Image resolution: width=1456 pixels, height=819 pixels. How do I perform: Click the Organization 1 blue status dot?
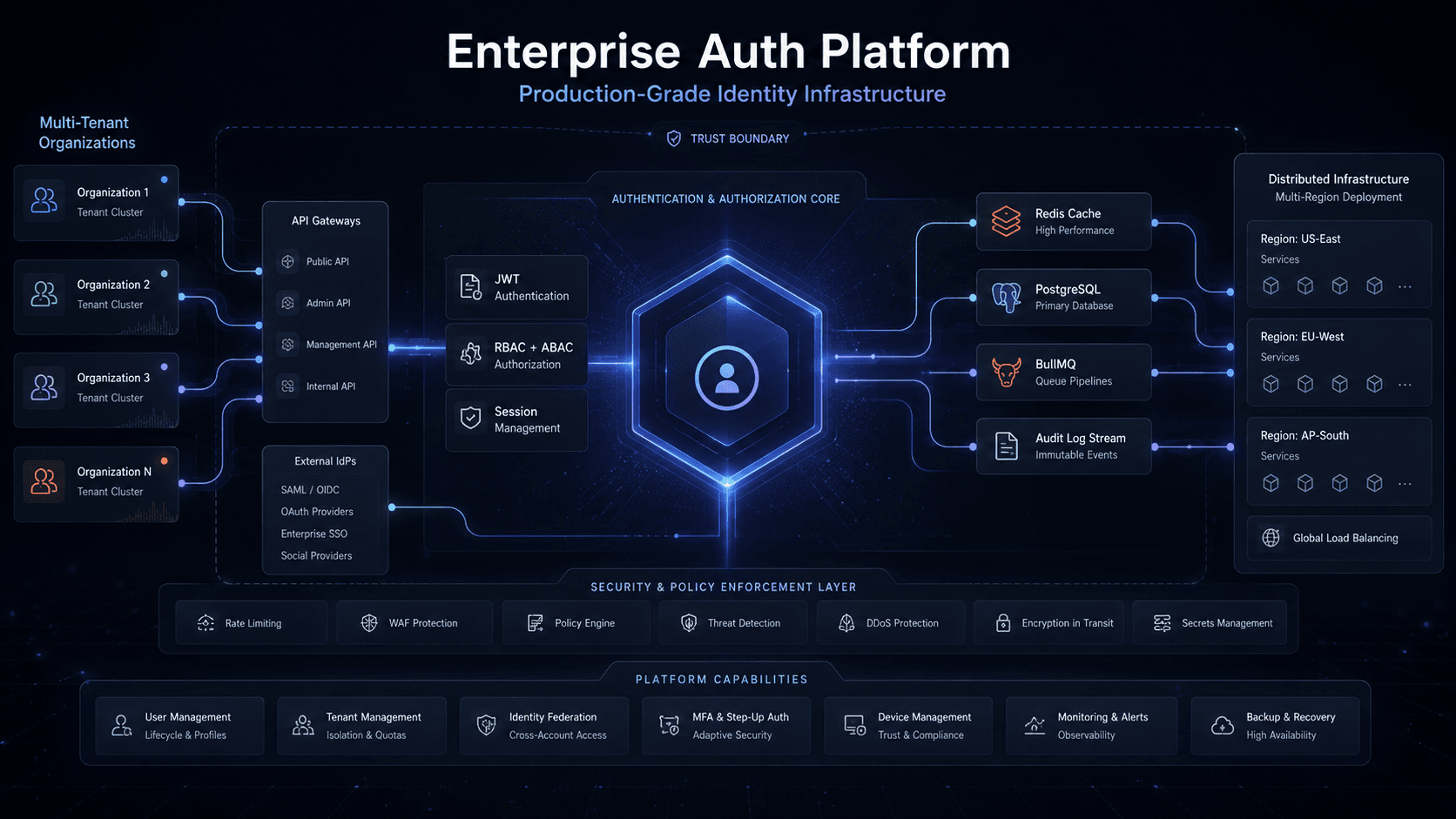(x=164, y=180)
